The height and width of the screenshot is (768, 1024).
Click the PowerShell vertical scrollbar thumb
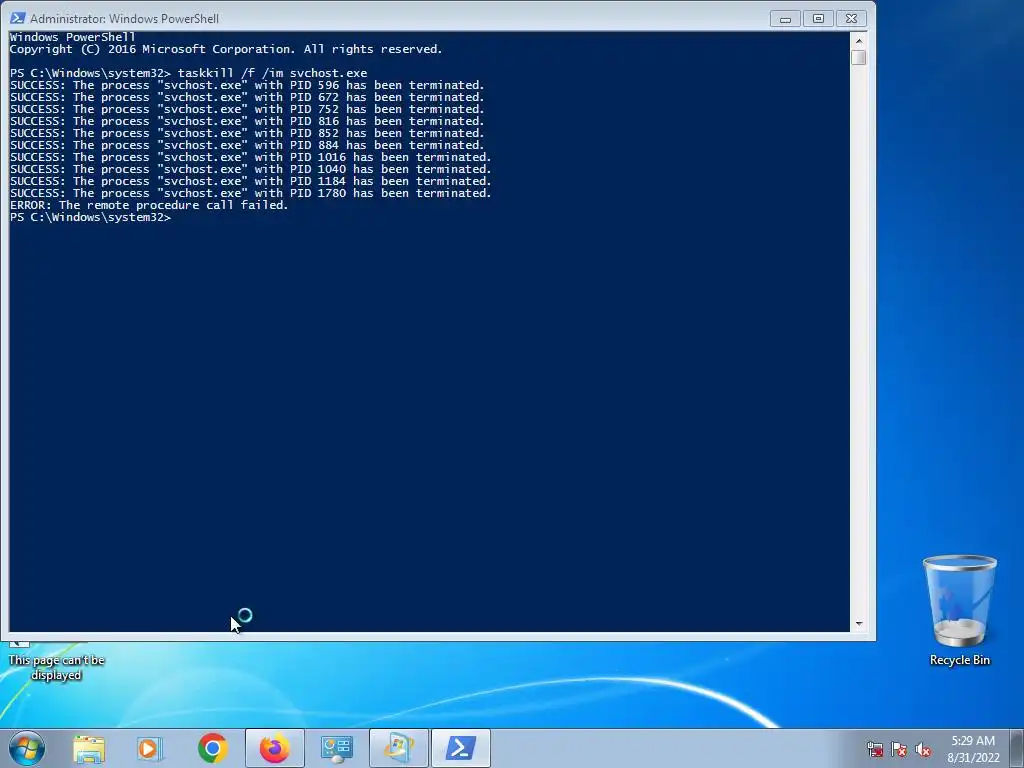pyautogui.click(x=859, y=57)
